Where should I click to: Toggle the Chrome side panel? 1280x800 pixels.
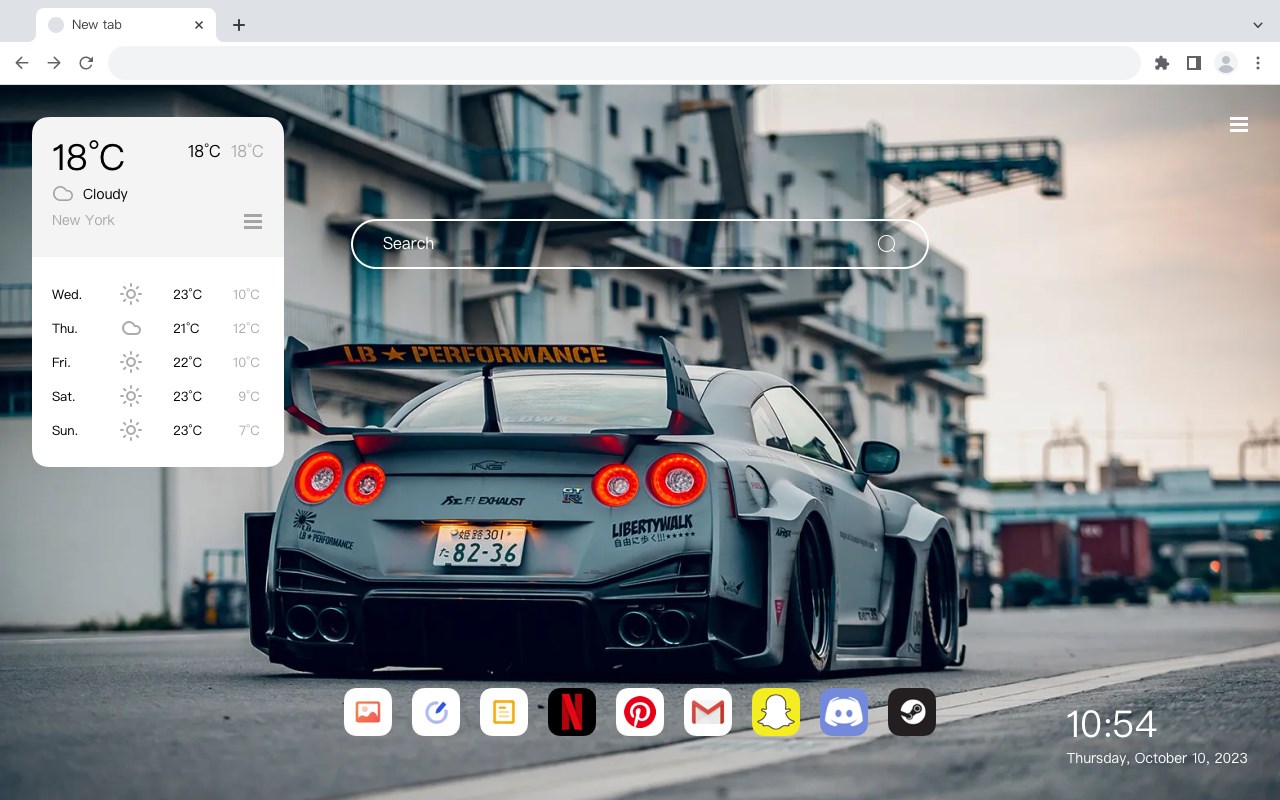[1193, 63]
